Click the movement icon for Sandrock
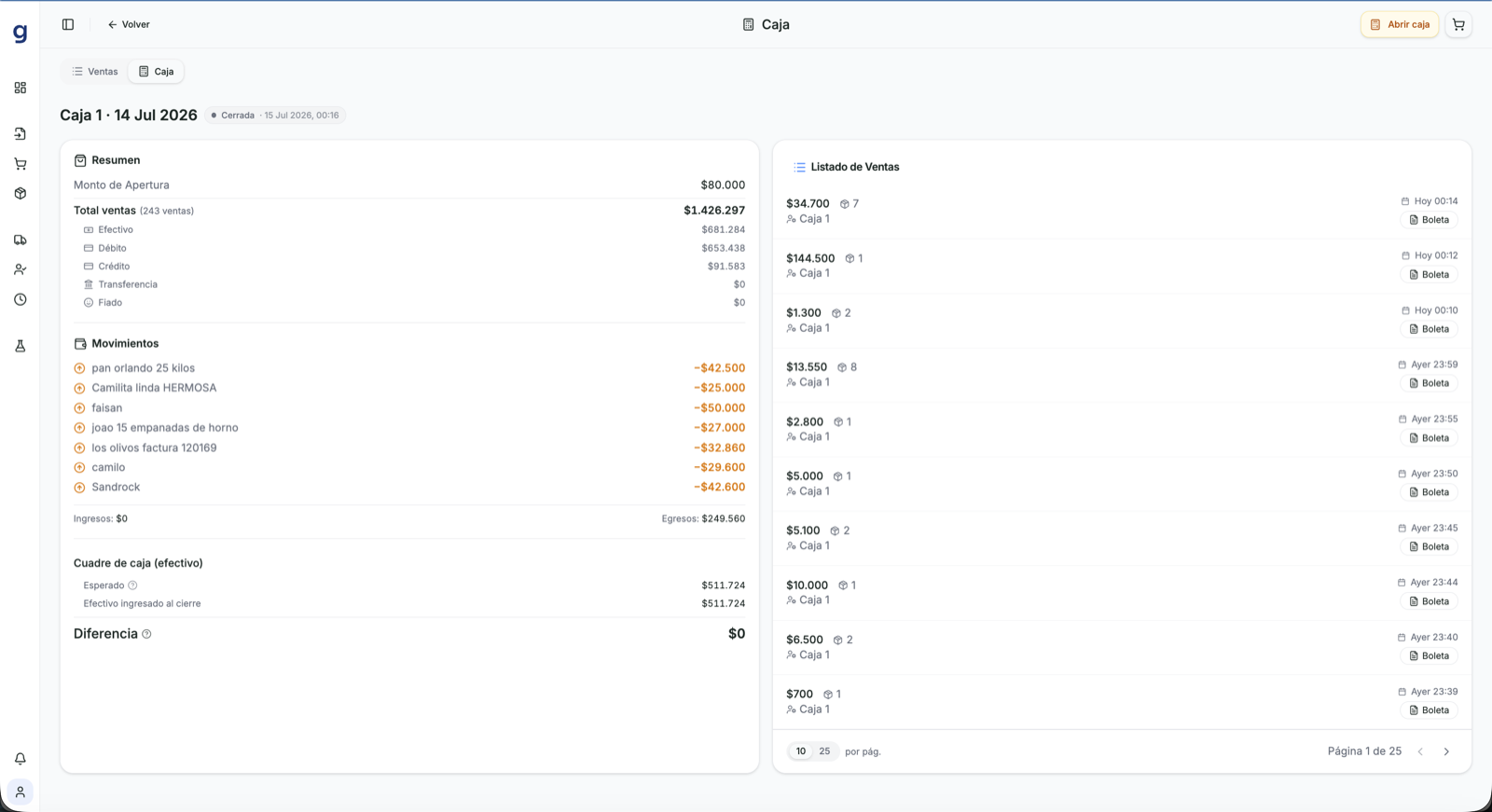This screenshot has width=1492, height=812. click(79, 488)
